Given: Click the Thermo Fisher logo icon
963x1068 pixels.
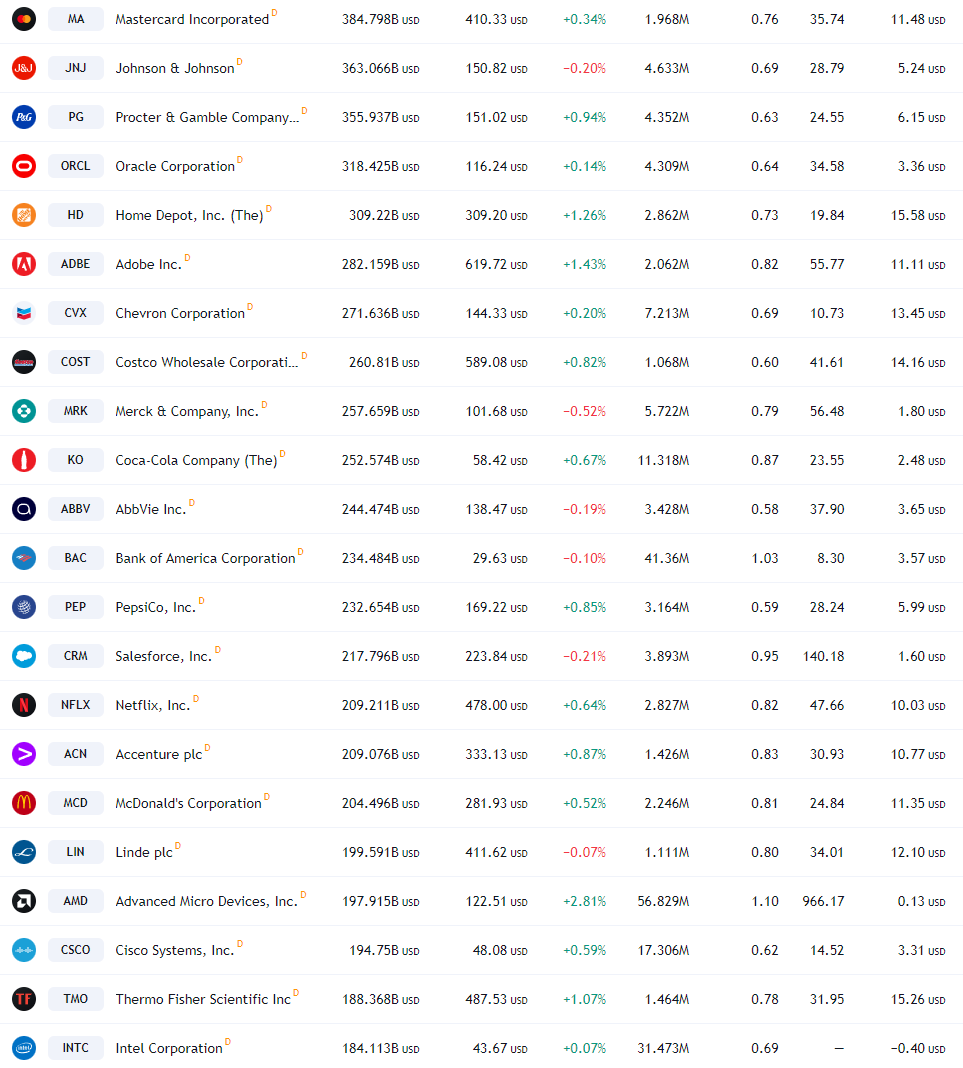Looking at the screenshot, I should coord(24,1000).
